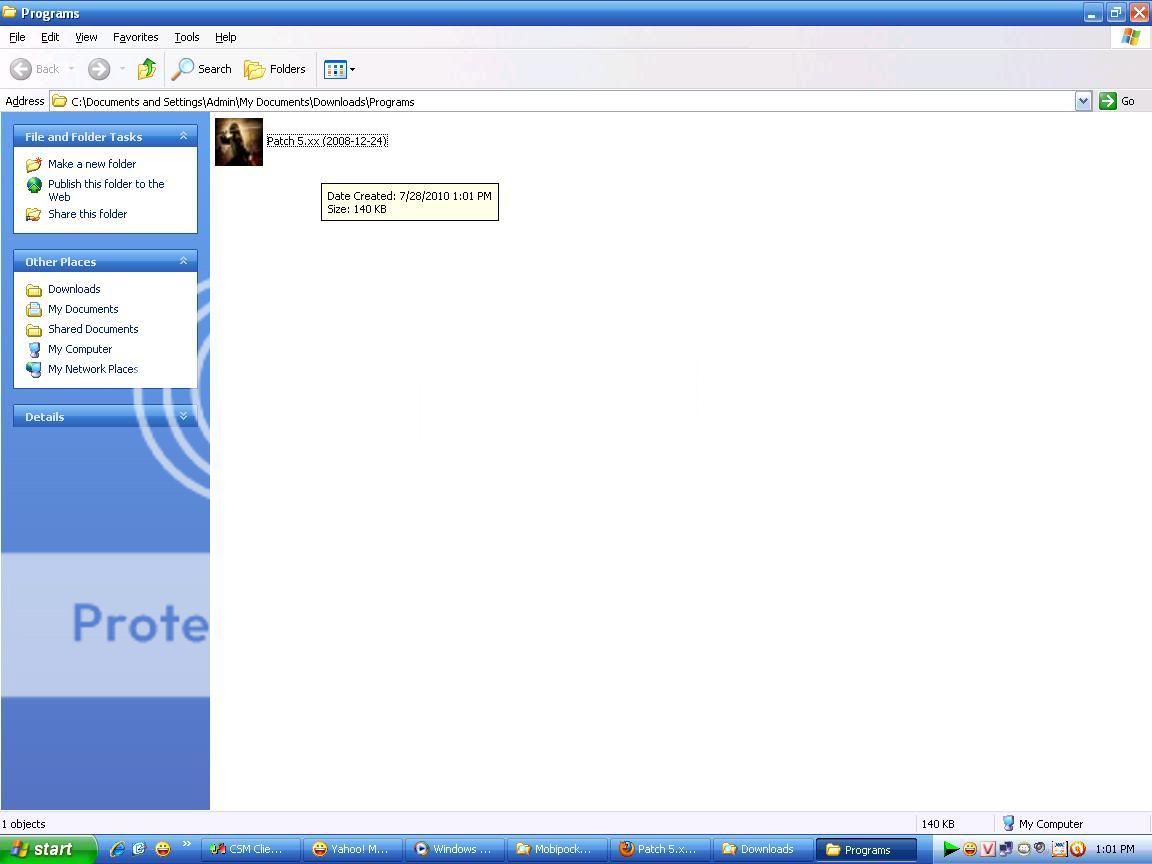Collapse the Other Places panel
The height and width of the screenshot is (864, 1152).
[x=183, y=261]
